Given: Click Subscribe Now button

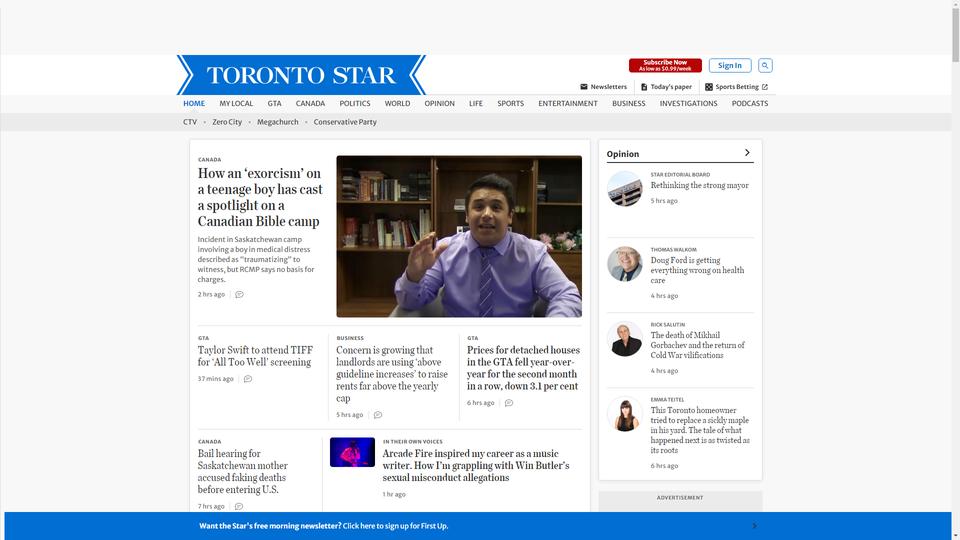Looking at the screenshot, I should click(x=665, y=66).
